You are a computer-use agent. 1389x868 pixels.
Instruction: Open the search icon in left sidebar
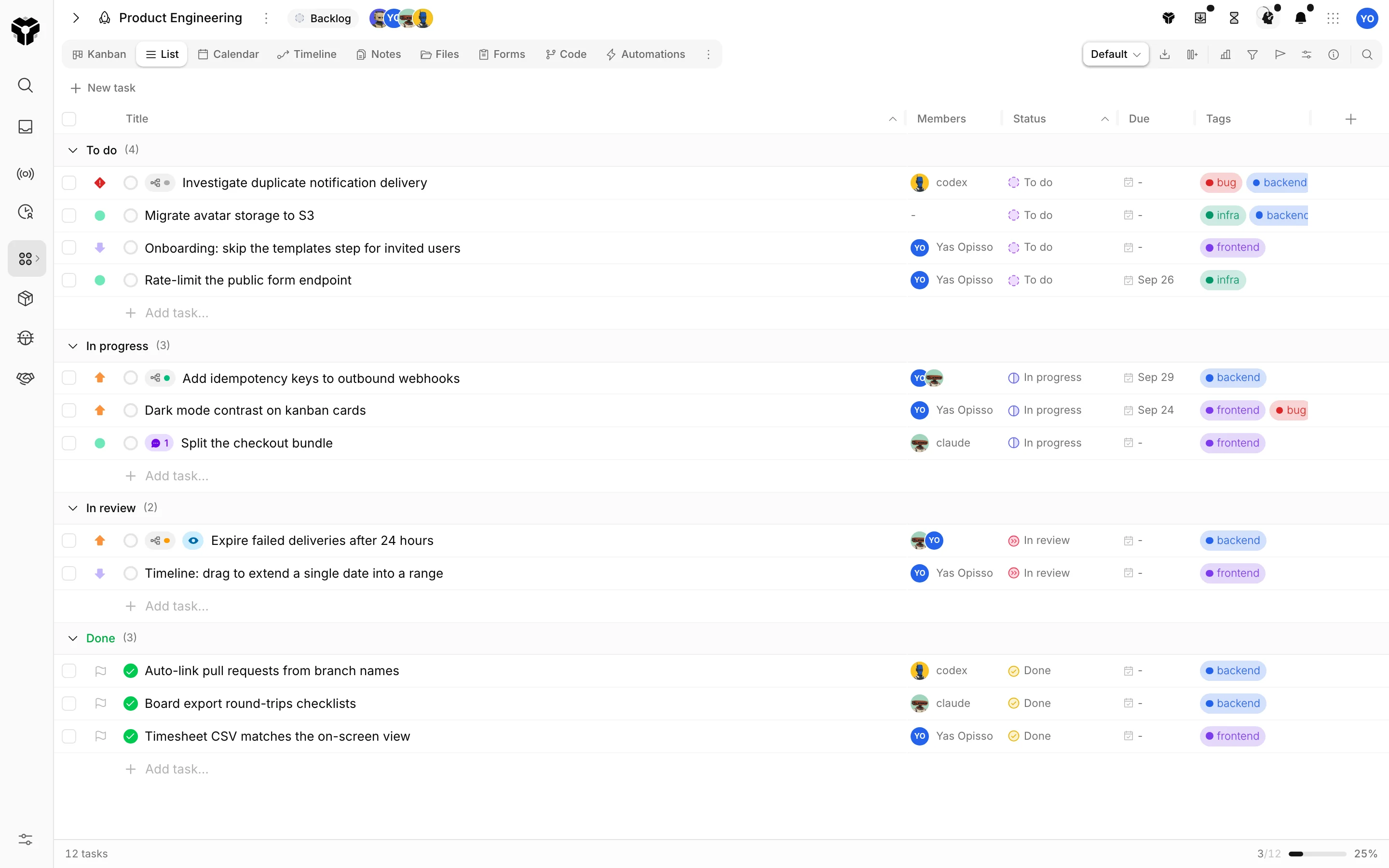[25, 85]
